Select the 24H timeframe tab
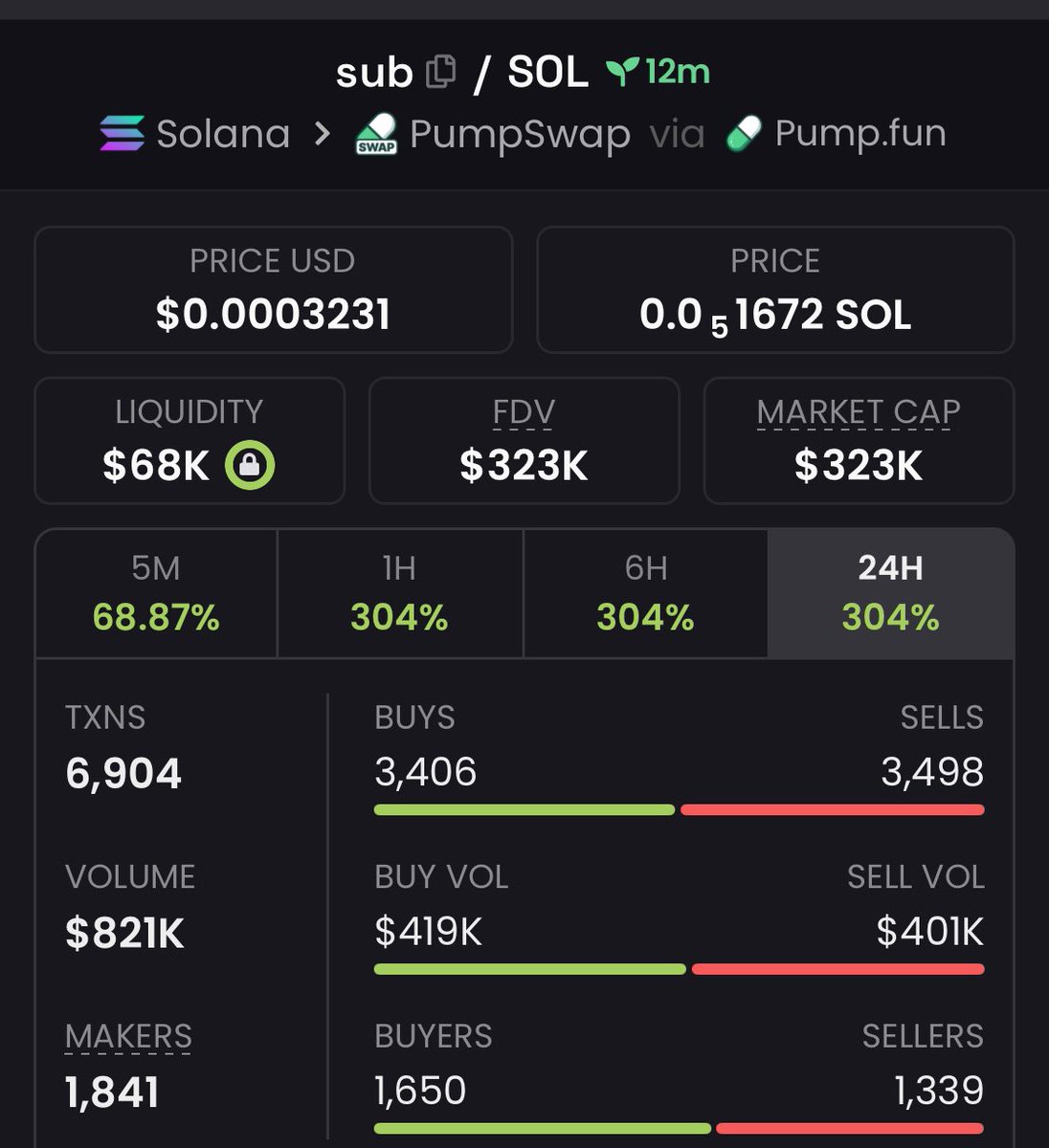This screenshot has width=1049, height=1148. coord(890,593)
